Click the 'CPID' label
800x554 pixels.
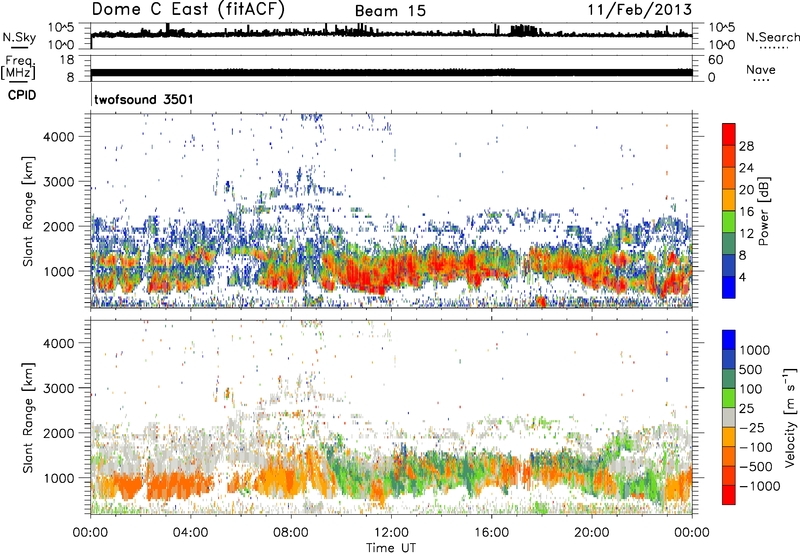coord(22,95)
